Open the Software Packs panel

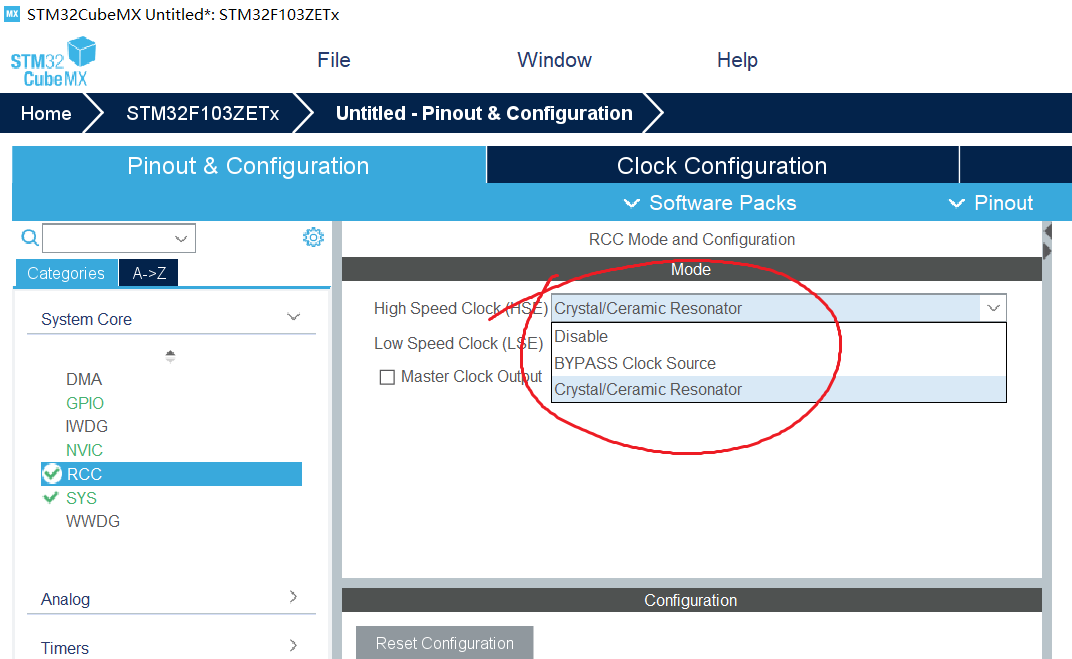(709, 202)
